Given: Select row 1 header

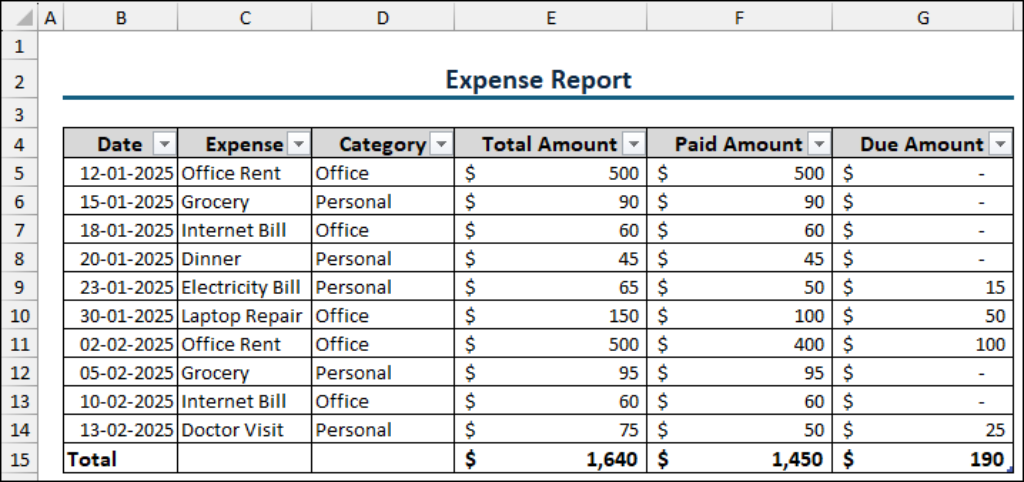Looking at the screenshot, I should tap(19, 46).
